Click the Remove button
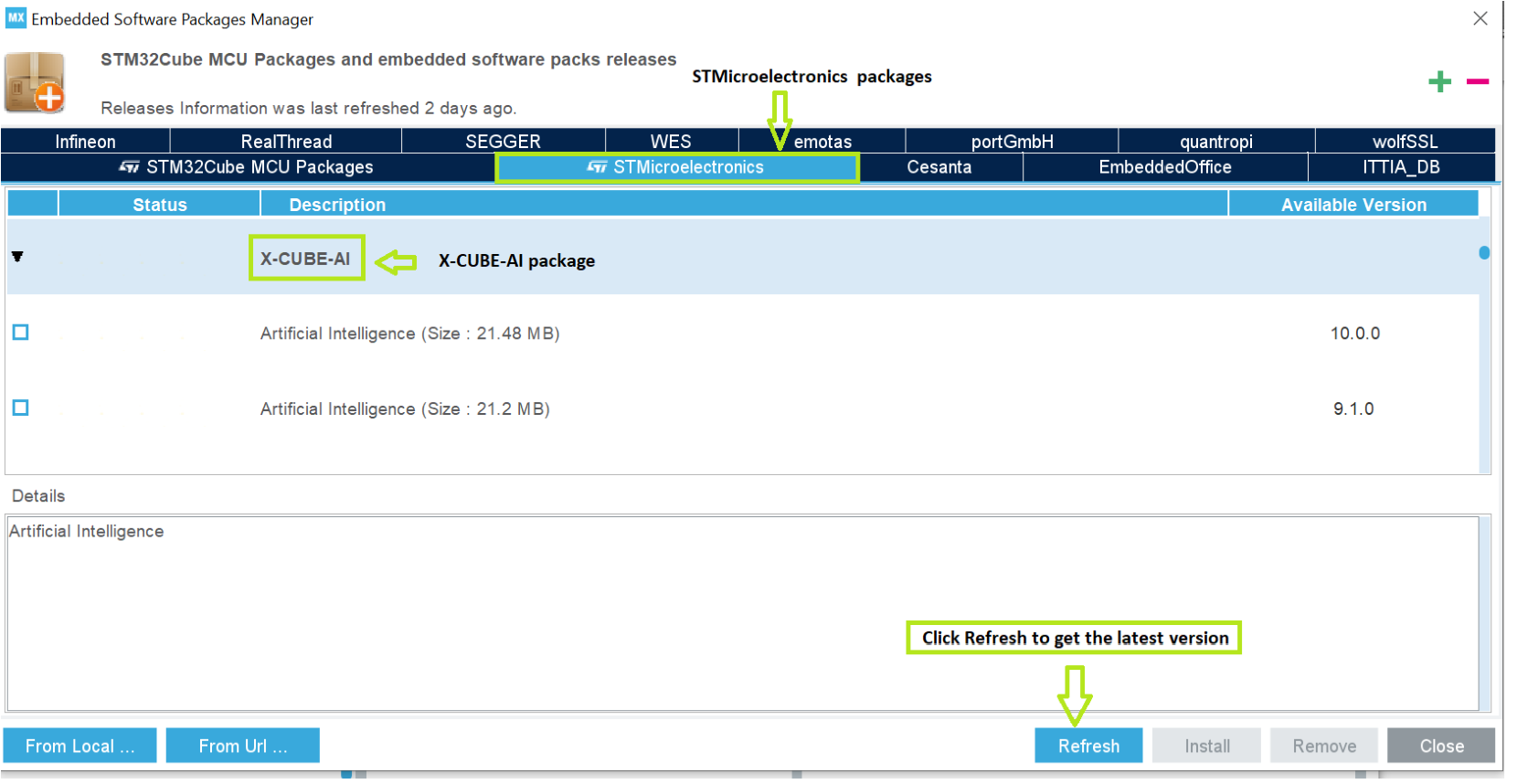This screenshot has width=1517, height=784. pyautogui.click(x=1324, y=746)
